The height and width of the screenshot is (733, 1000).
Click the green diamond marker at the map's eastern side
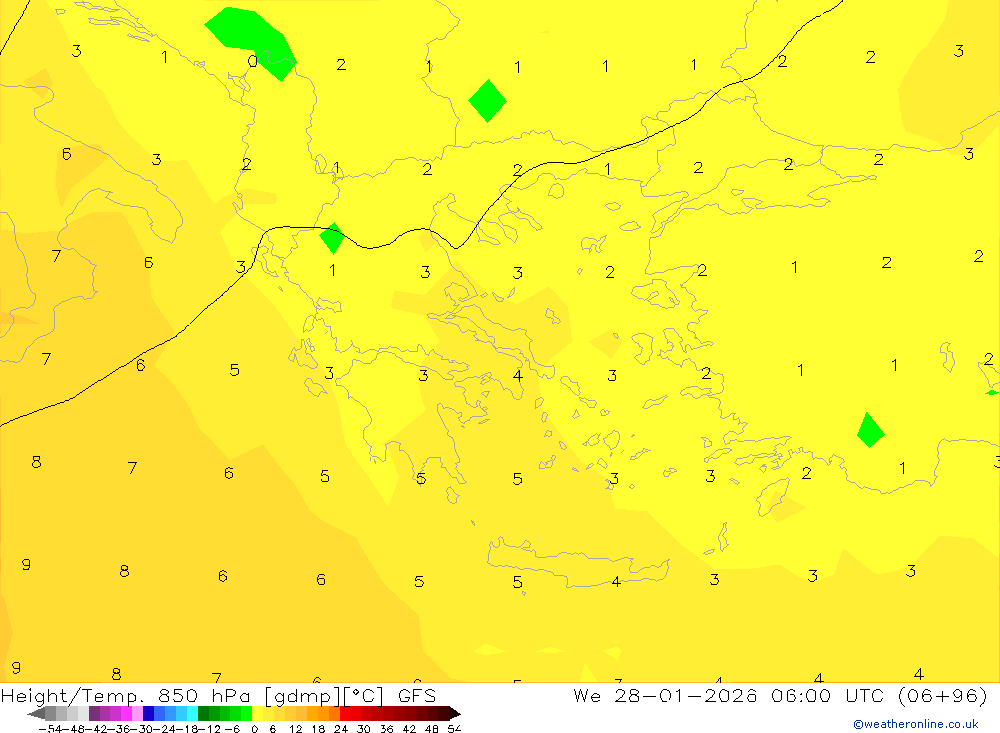[x=870, y=430]
